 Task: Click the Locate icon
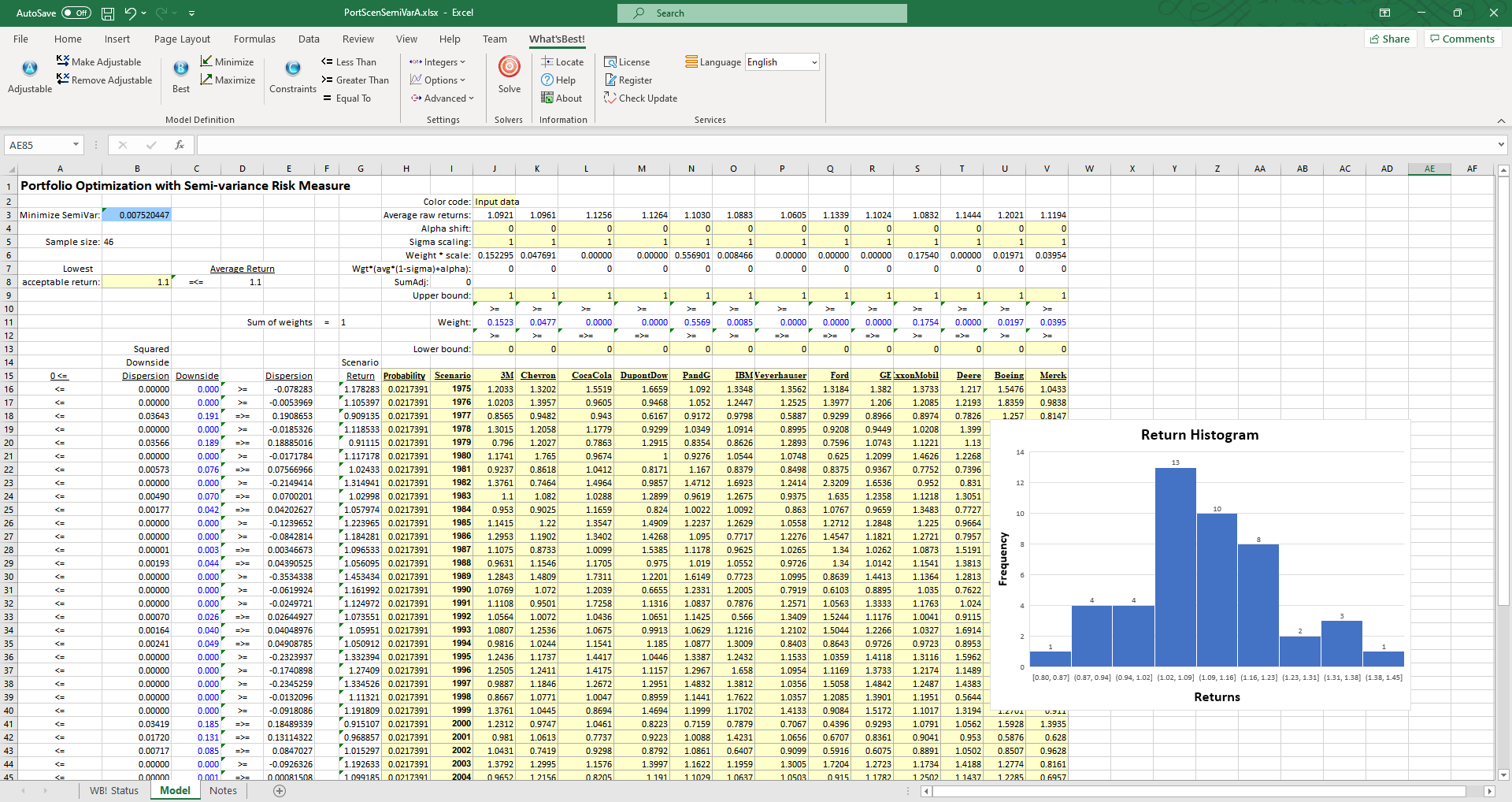tap(547, 61)
